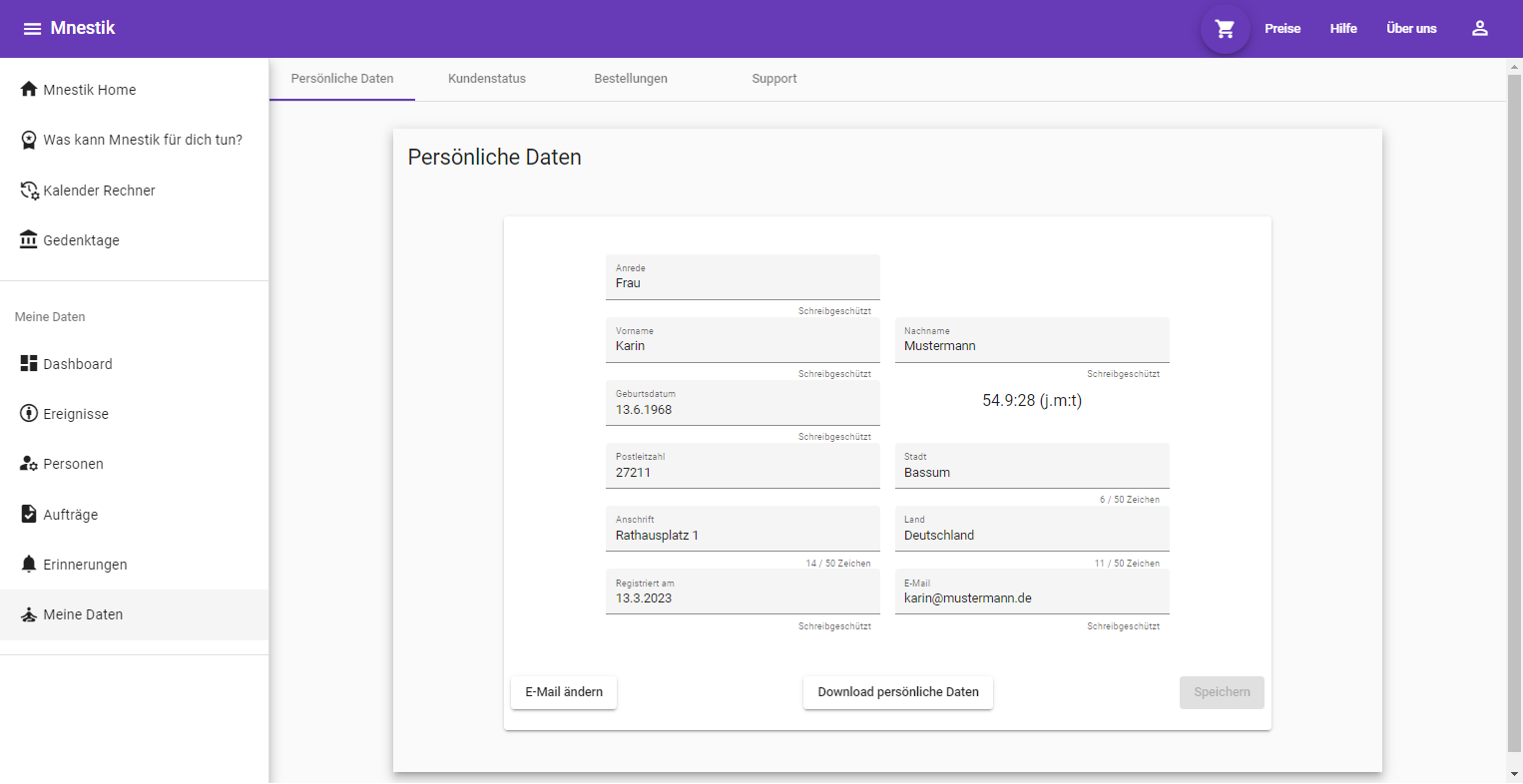Open Preise in the top bar
Image resolution: width=1523 pixels, height=784 pixels.
click(x=1282, y=29)
